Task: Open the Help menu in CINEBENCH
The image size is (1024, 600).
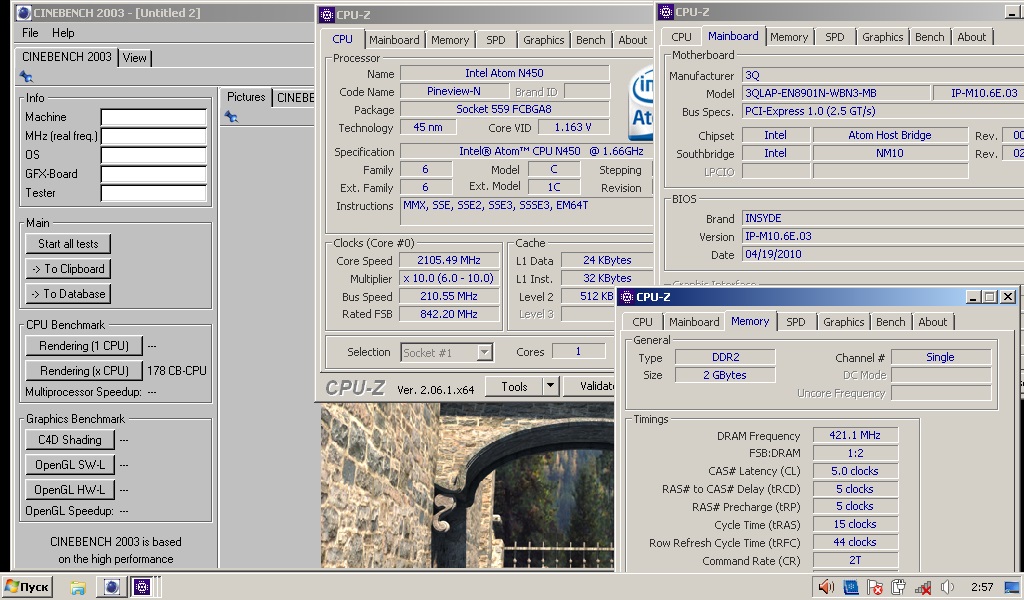Action: [63, 33]
